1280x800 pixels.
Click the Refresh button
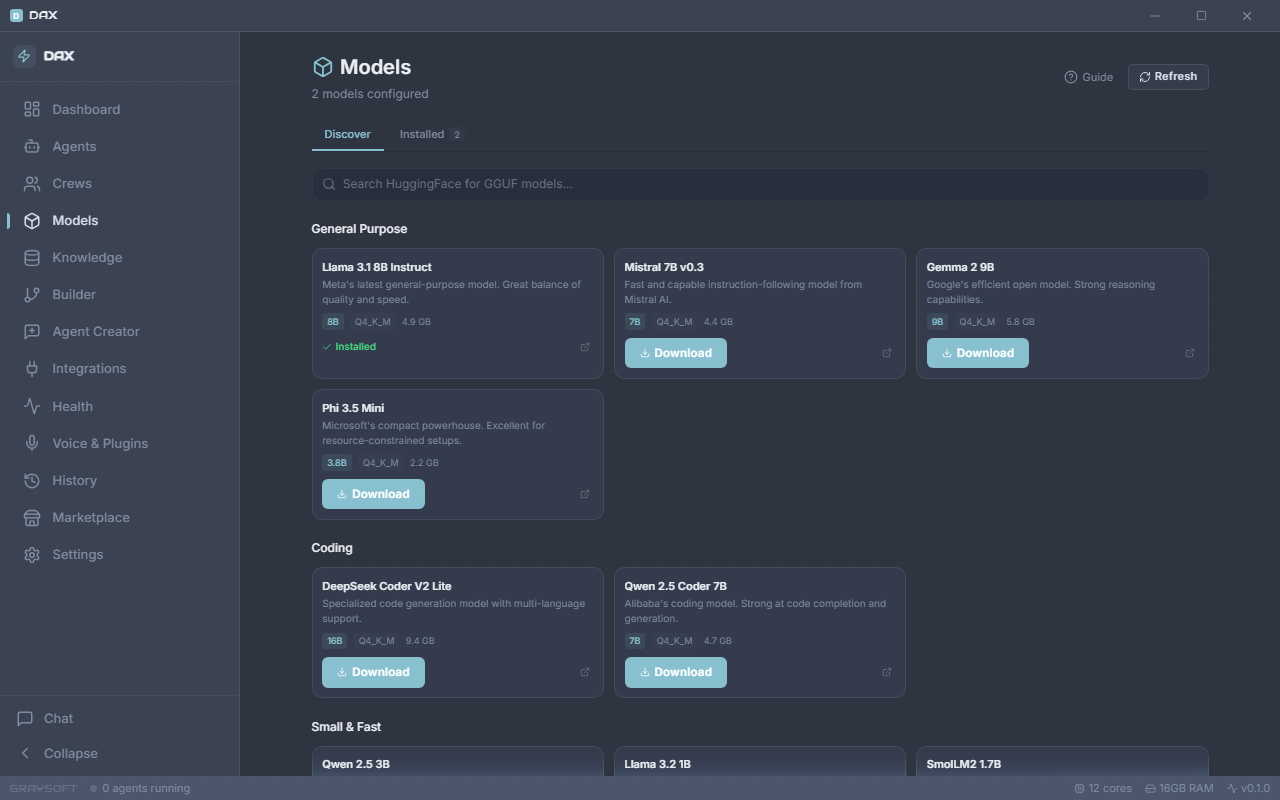(x=1168, y=76)
